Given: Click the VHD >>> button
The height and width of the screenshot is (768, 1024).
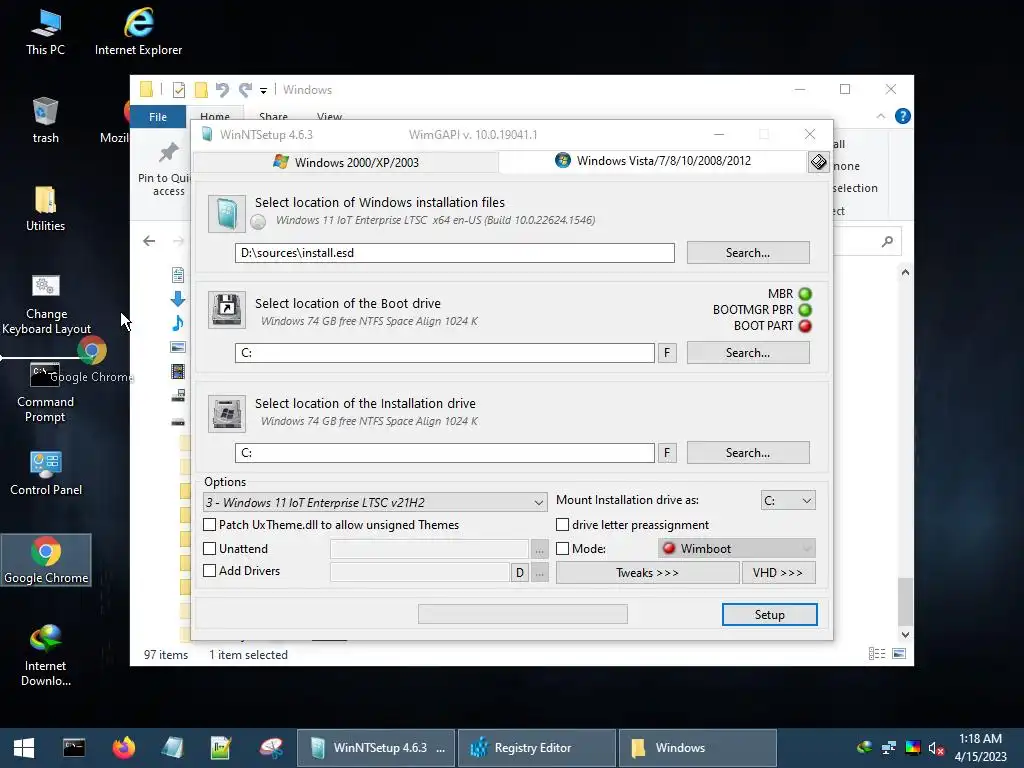Looking at the screenshot, I should point(778,573).
